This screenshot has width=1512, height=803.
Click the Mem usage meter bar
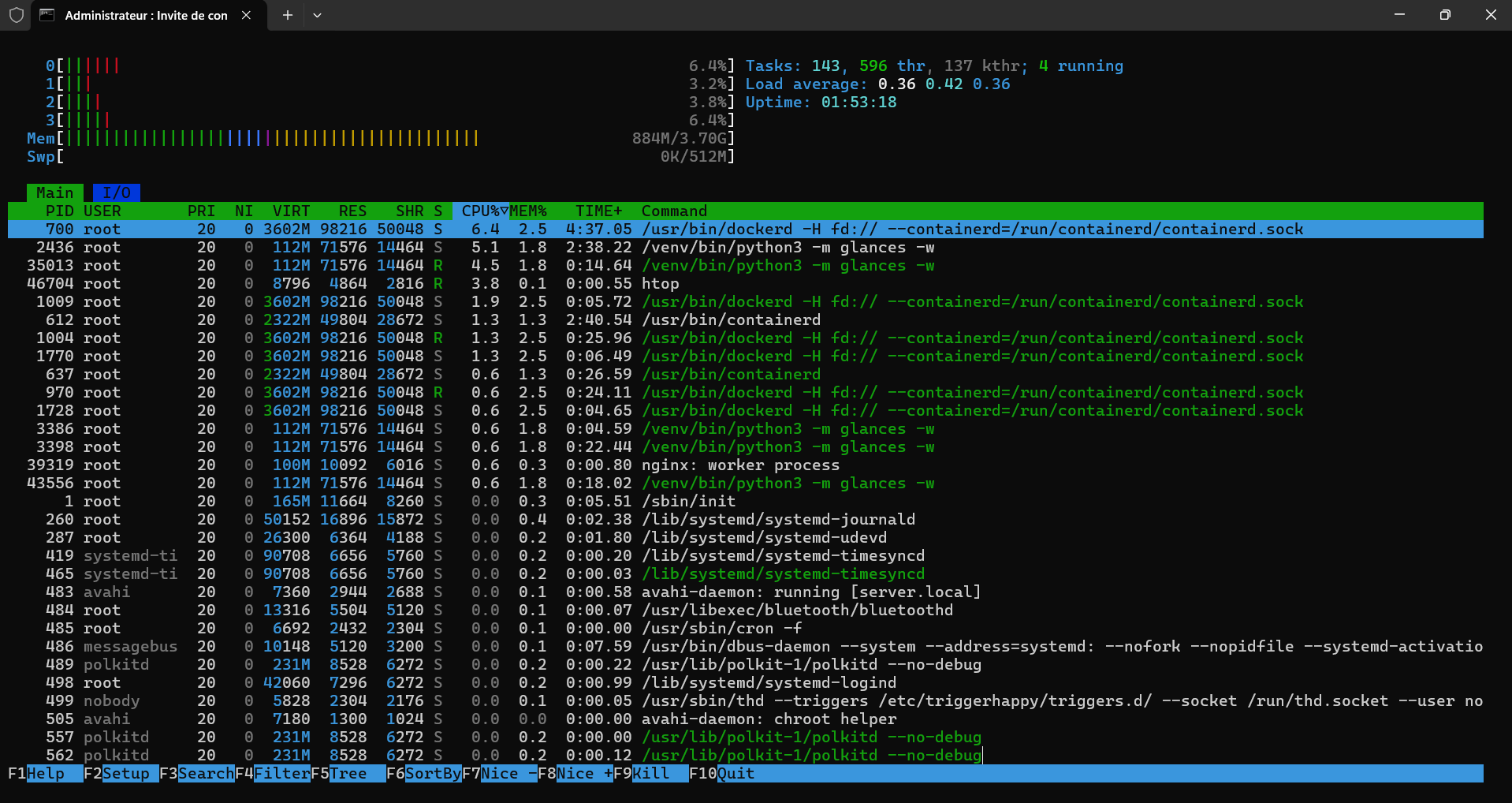[x=381, y=138]
